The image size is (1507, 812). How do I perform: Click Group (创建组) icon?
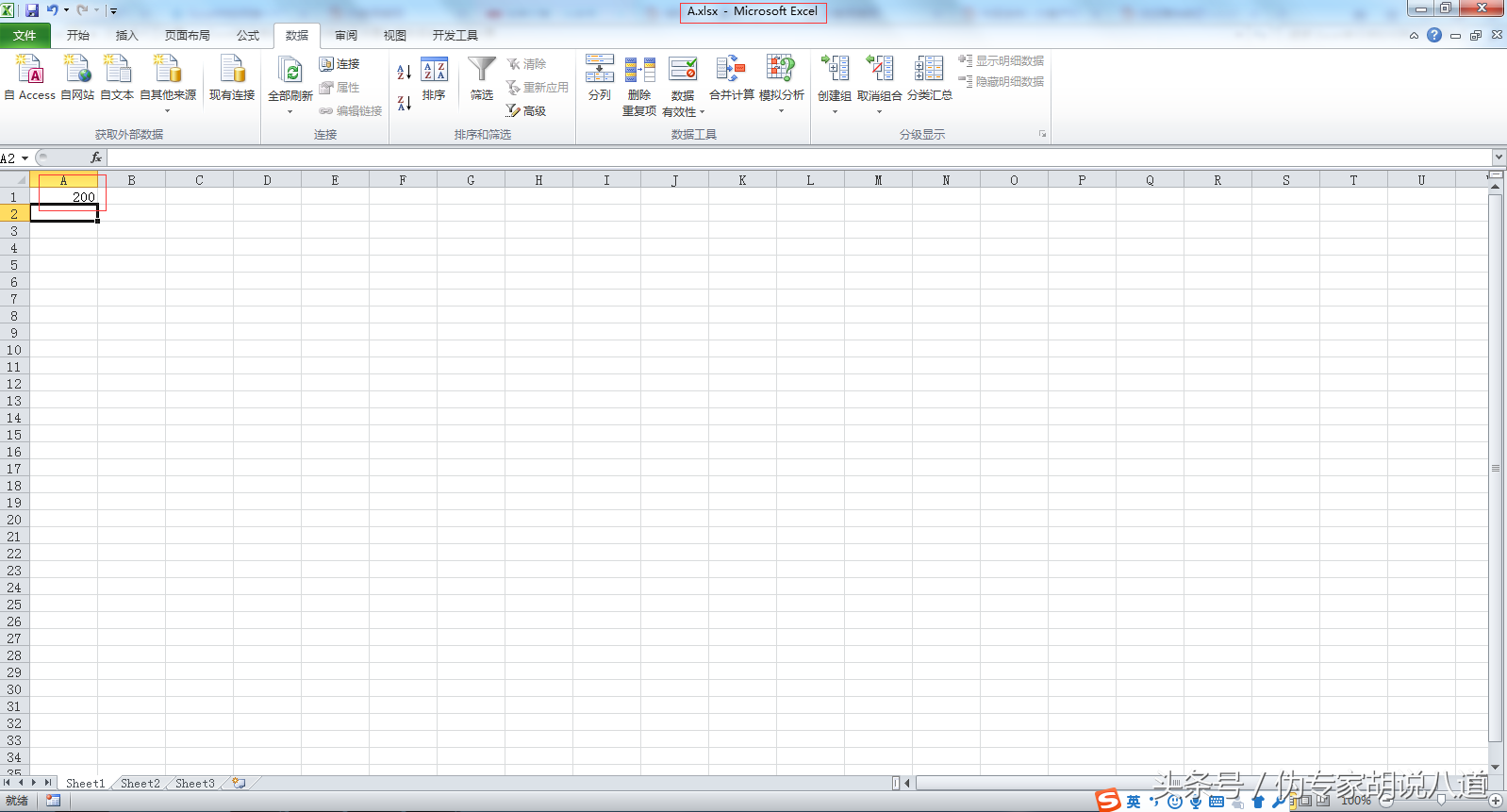coord(835,70)
